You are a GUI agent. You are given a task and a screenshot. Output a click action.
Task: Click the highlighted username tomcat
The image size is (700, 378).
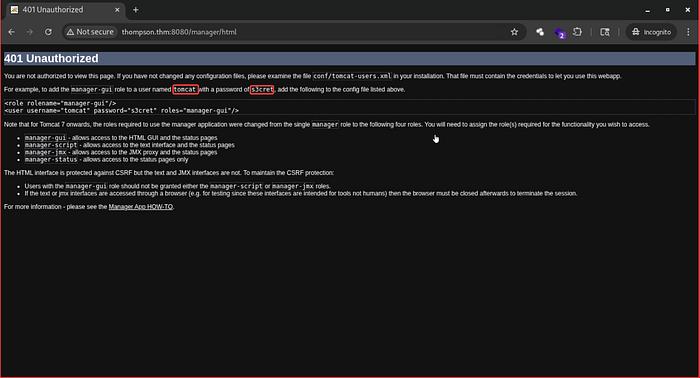point(185,90)
